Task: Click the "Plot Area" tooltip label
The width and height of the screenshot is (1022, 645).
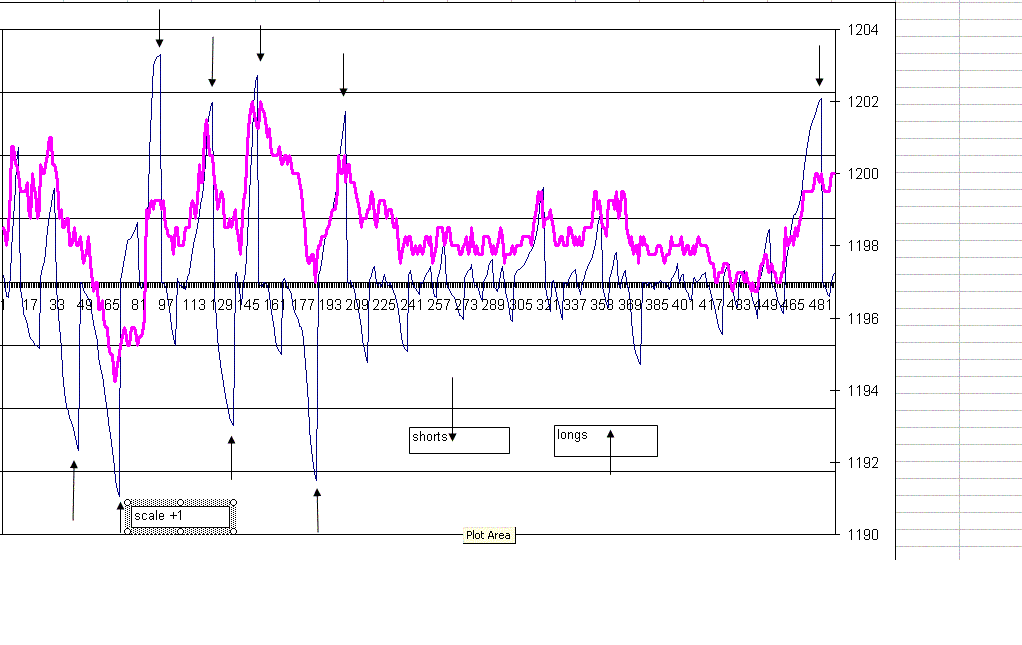Action: (488, 535)
